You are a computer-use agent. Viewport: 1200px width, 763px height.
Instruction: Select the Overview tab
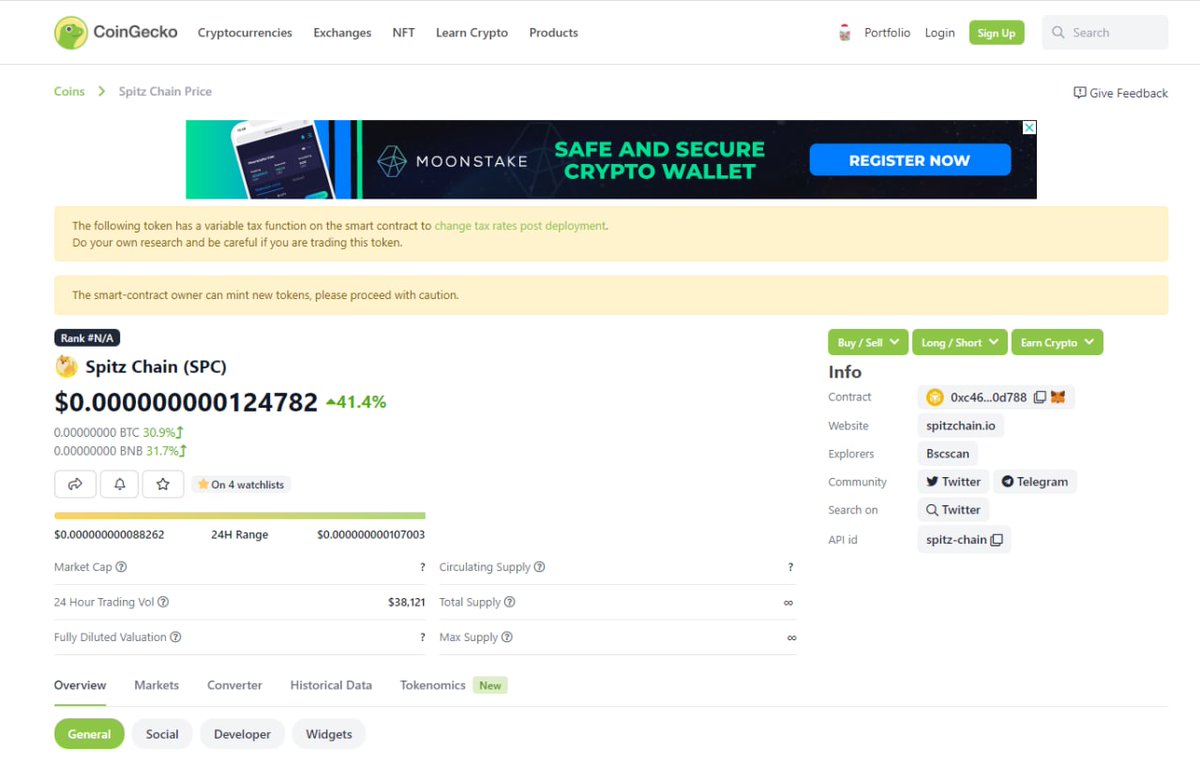[80, 685]
